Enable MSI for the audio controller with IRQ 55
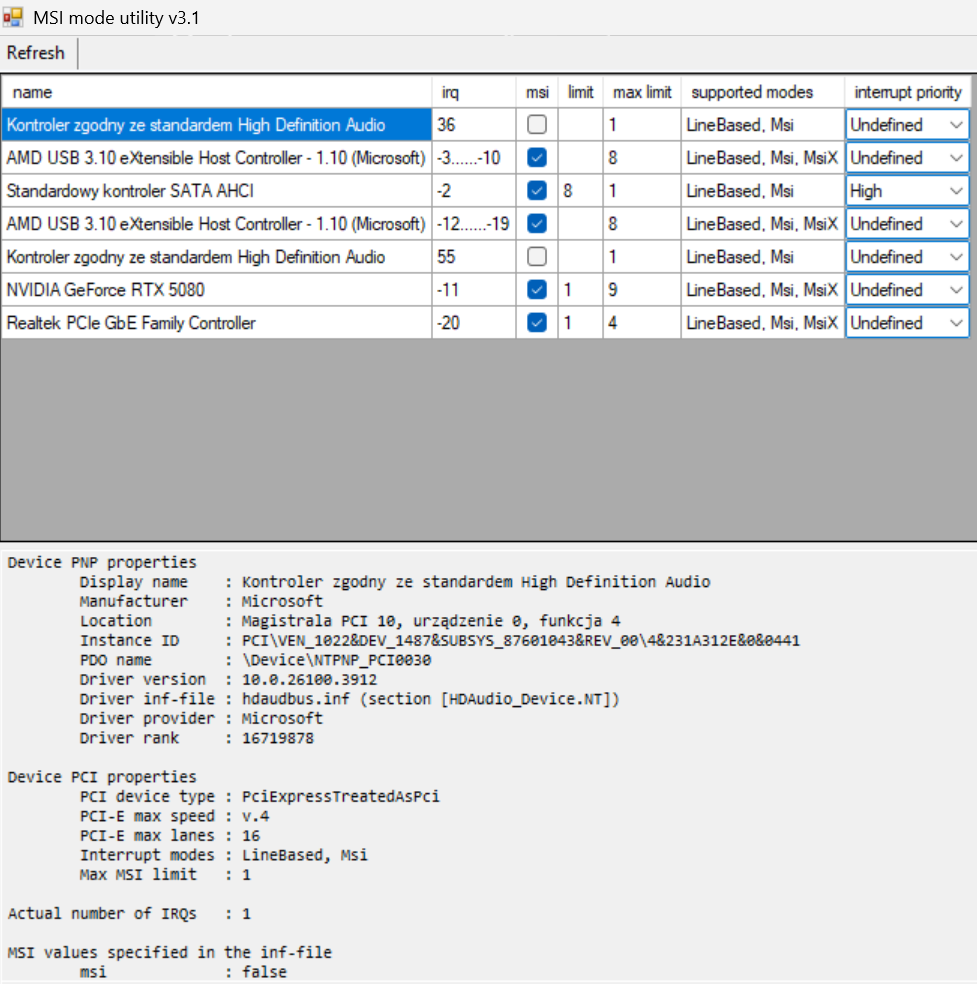 pos(537,257)
